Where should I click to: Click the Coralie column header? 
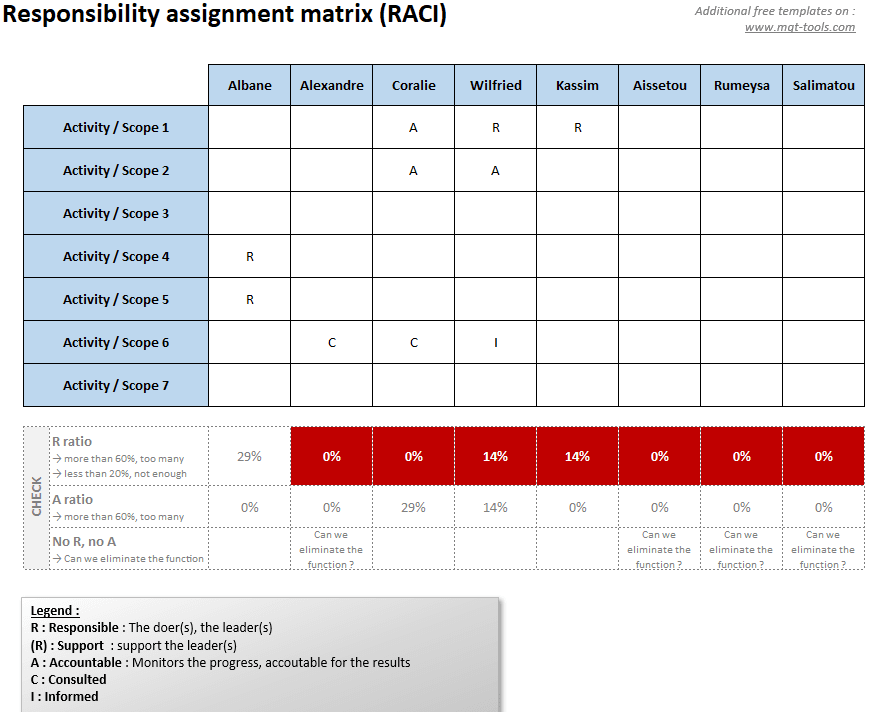coord(413,85)
